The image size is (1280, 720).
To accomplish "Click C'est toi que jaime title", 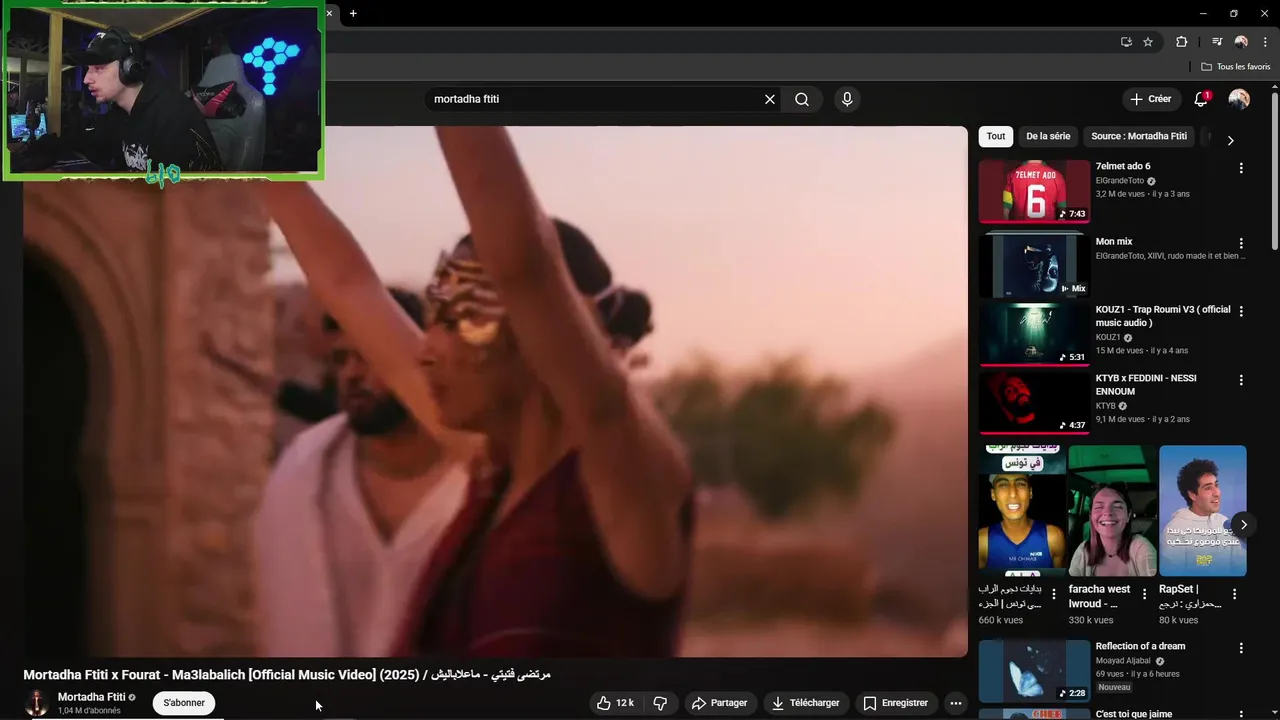I will (x=1134, y=714).
